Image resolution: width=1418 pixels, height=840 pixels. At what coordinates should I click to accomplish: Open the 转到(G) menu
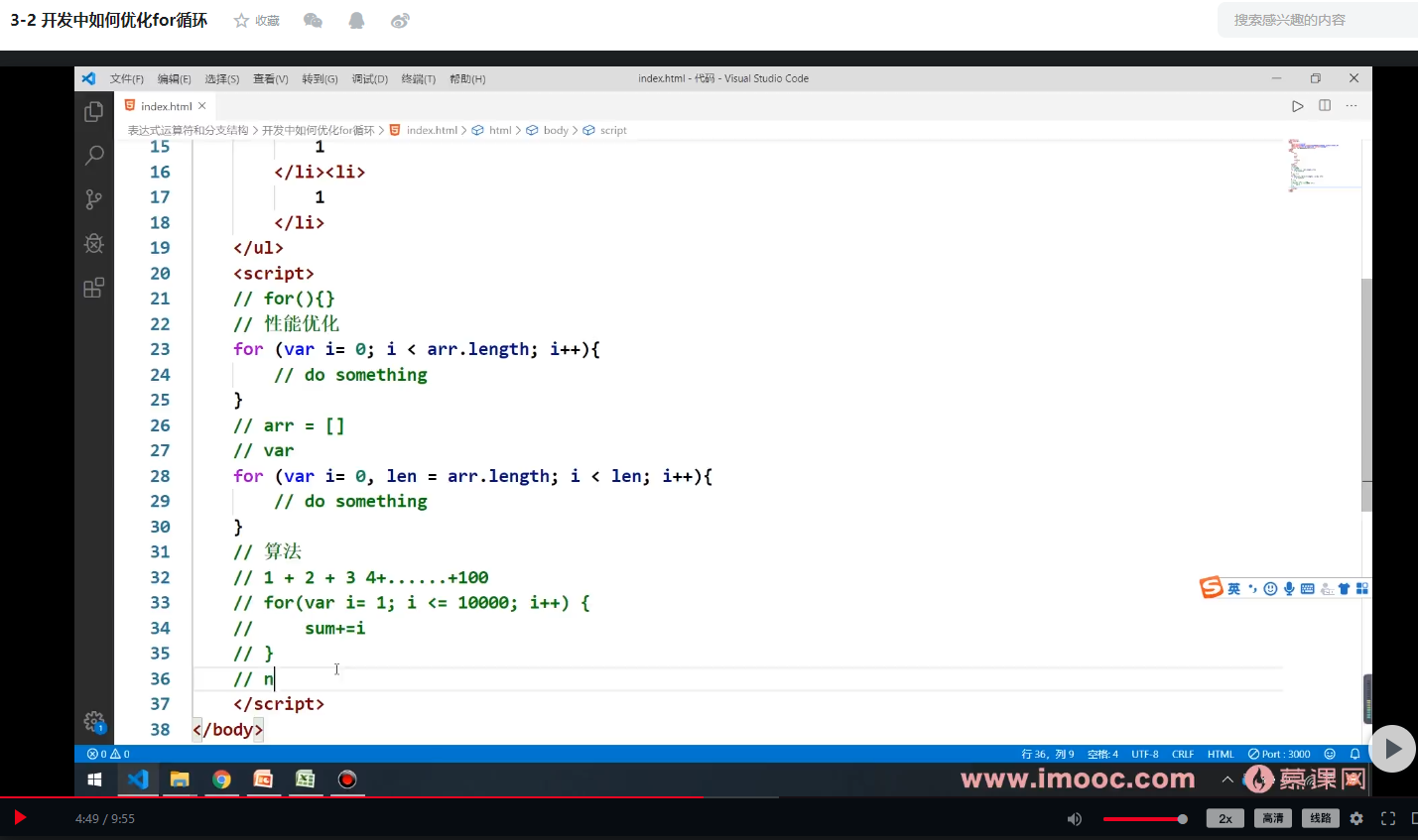click(x=320, y=78)
